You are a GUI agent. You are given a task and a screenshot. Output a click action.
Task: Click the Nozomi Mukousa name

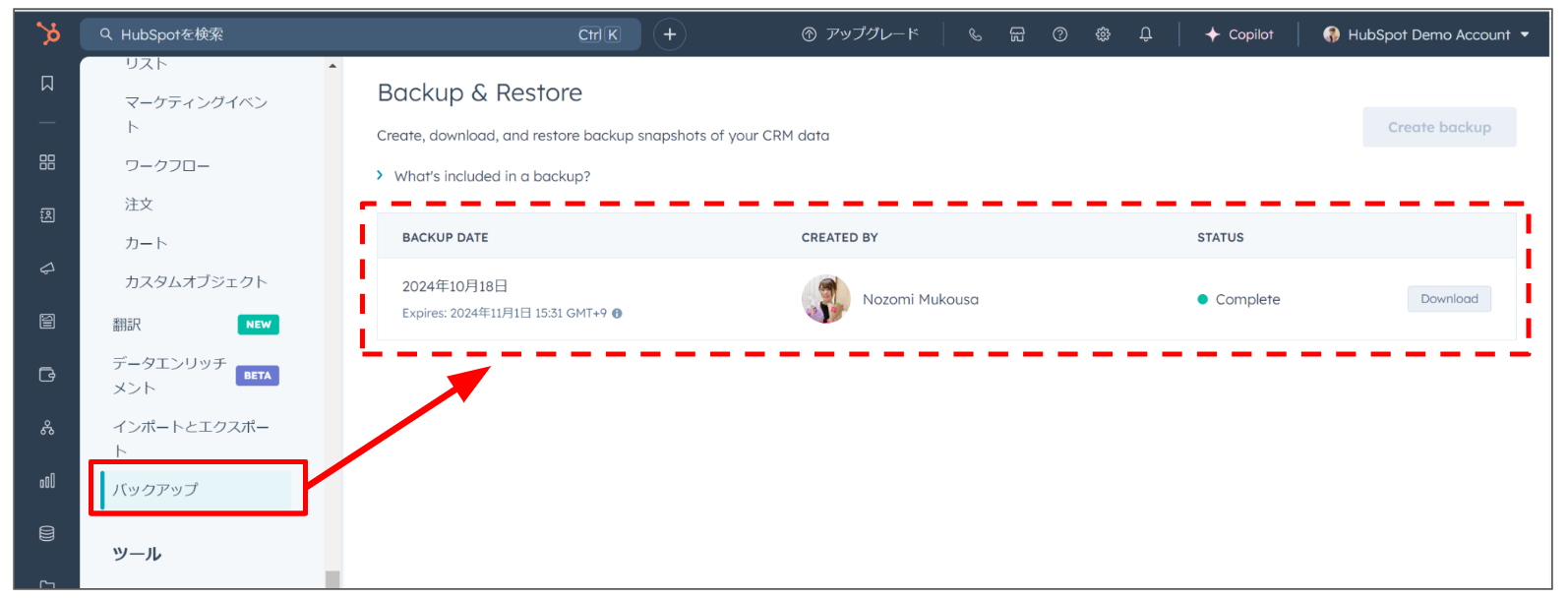click(x=921, y=299)
